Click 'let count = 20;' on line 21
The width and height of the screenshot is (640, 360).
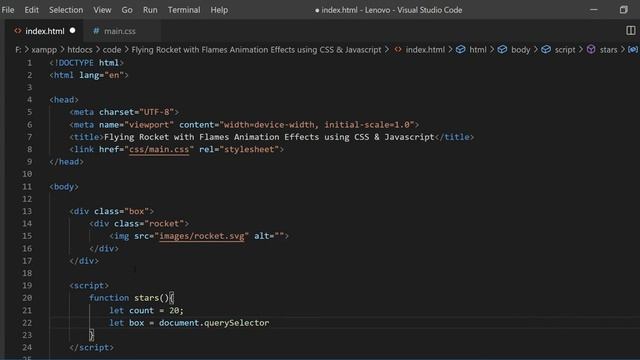click(146, 311)
